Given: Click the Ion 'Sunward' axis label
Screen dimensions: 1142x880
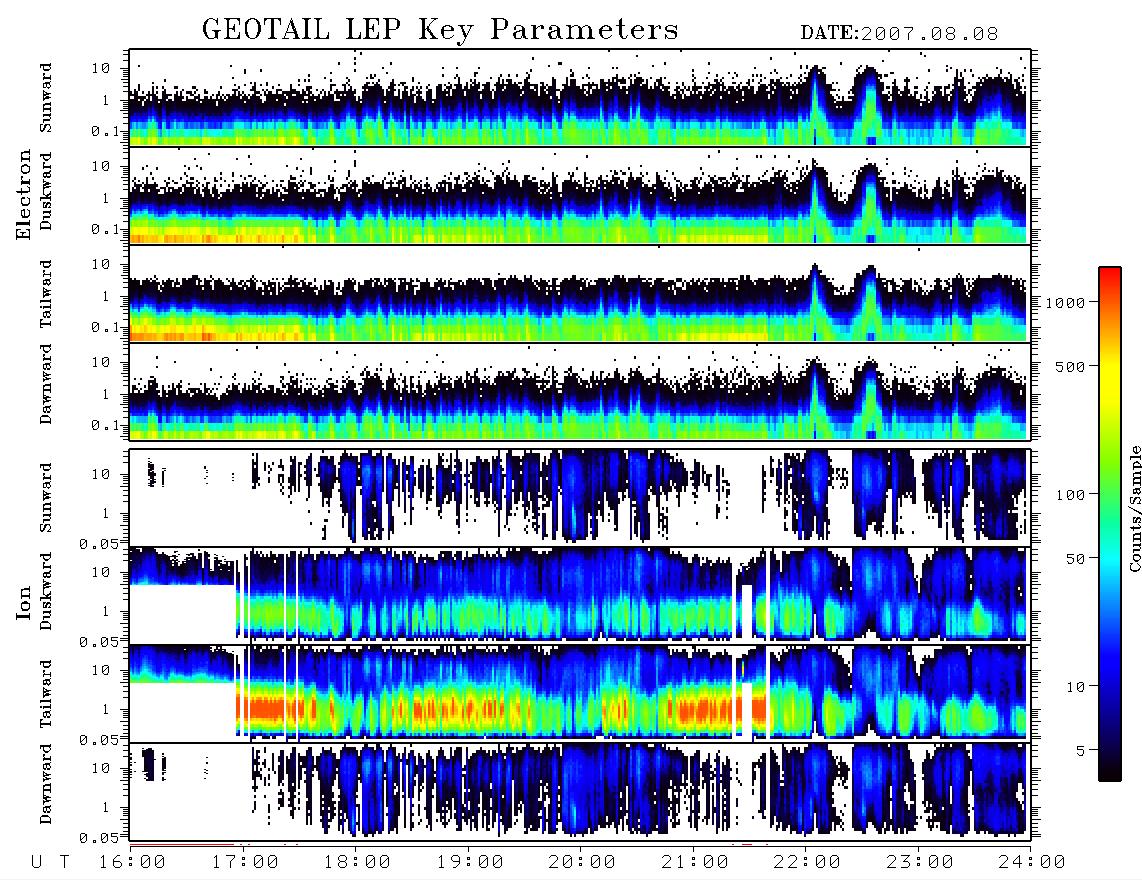Looking at the screenshot, I should [x=46, y=497].
